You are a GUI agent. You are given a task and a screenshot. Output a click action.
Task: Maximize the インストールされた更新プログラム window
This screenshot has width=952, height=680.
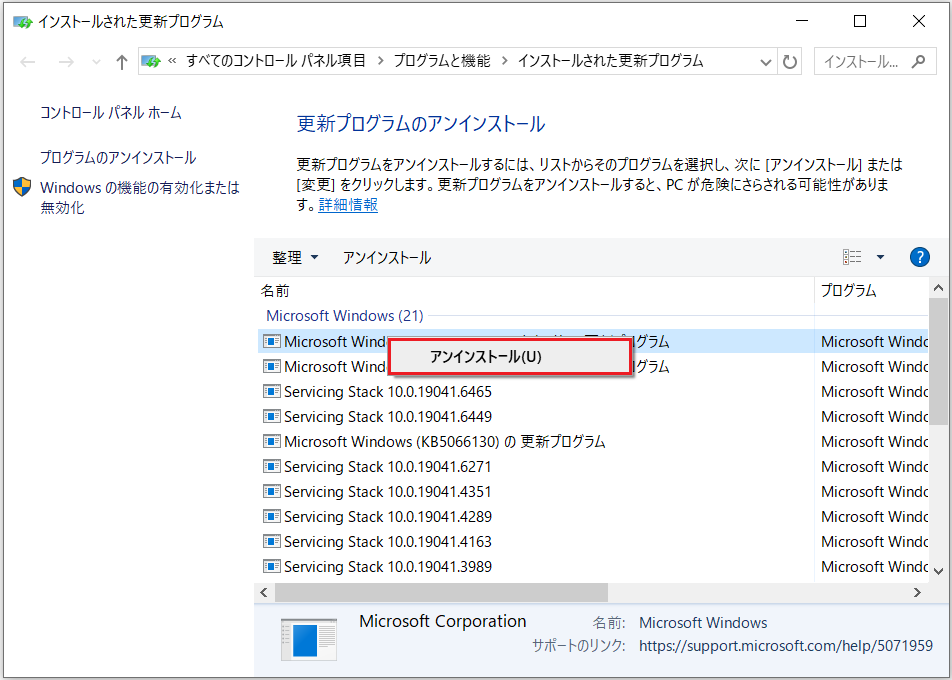[860, 22]
